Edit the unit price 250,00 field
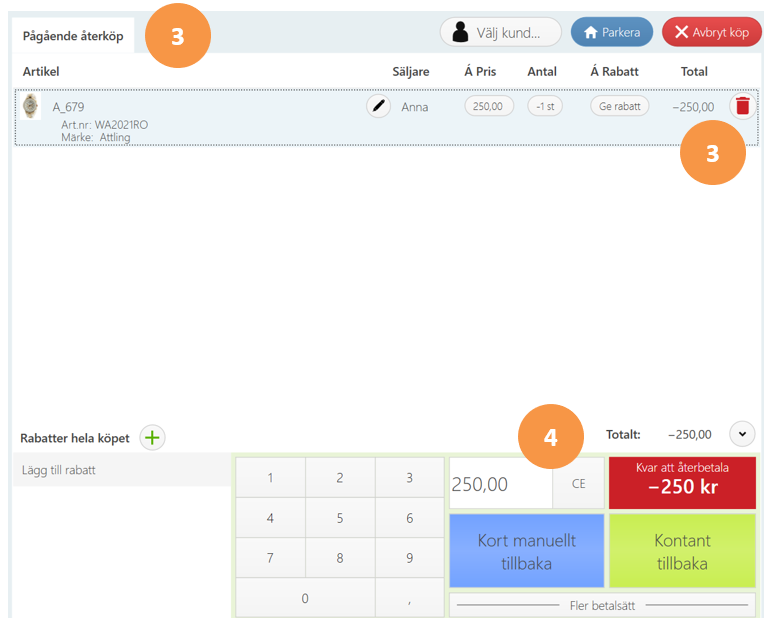The height and width of the screenshot is (628, 765). 488,106
